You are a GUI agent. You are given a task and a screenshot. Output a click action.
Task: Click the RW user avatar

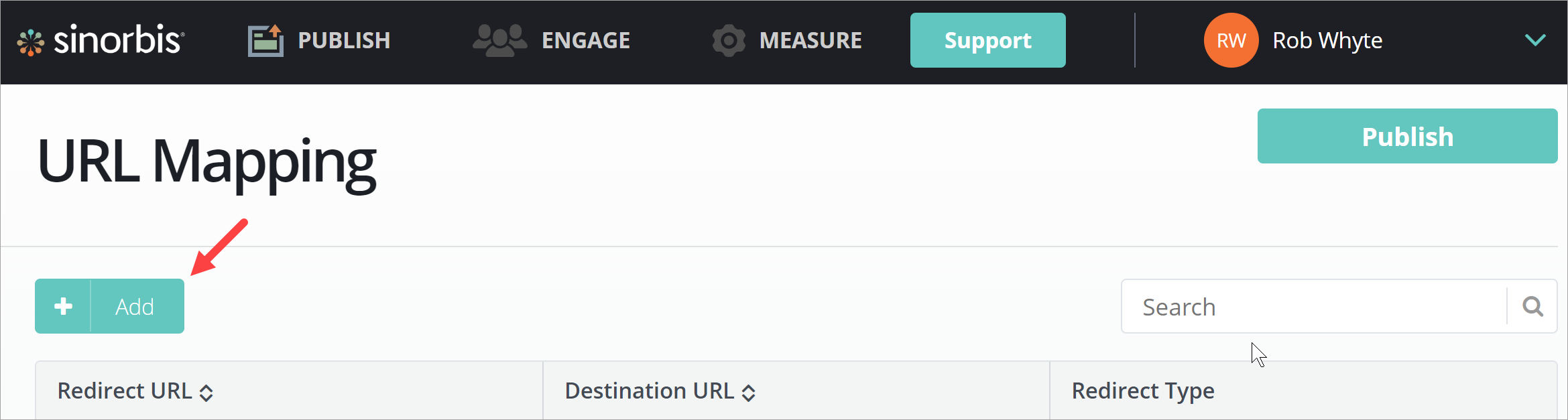click(1231, 41)
